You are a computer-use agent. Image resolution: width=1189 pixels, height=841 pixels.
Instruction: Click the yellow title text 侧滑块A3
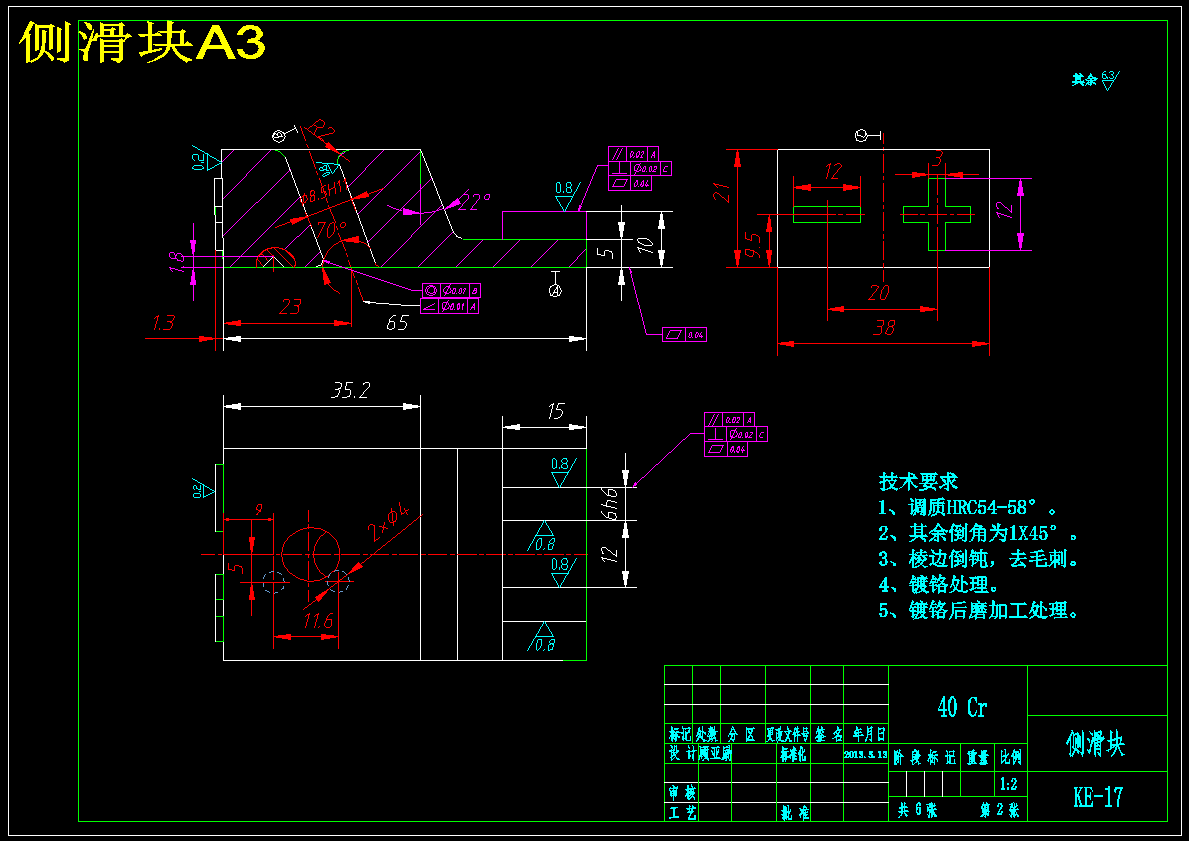click(x=143, y=42)
